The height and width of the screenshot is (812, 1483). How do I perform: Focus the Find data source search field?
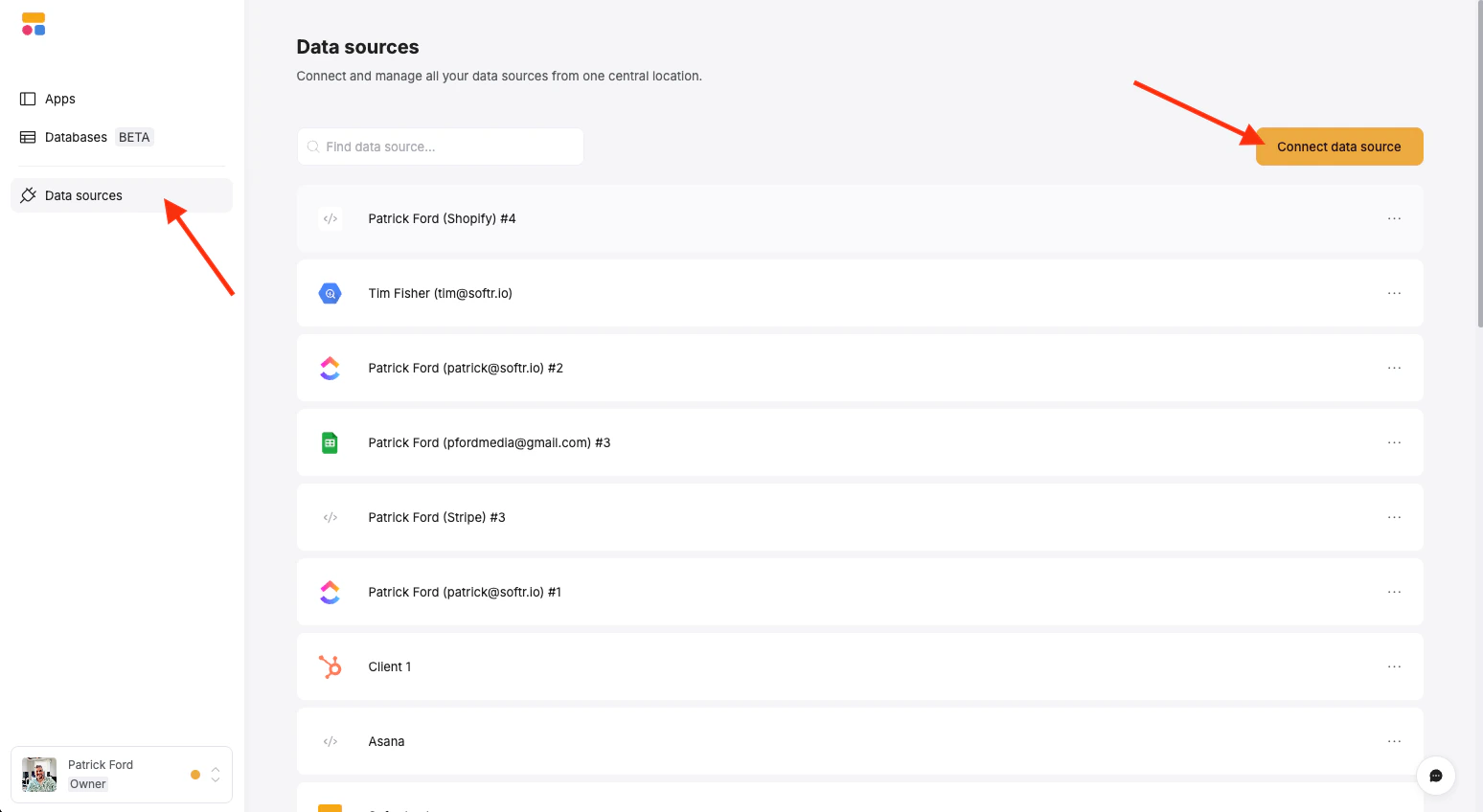[x=441, y=147]
